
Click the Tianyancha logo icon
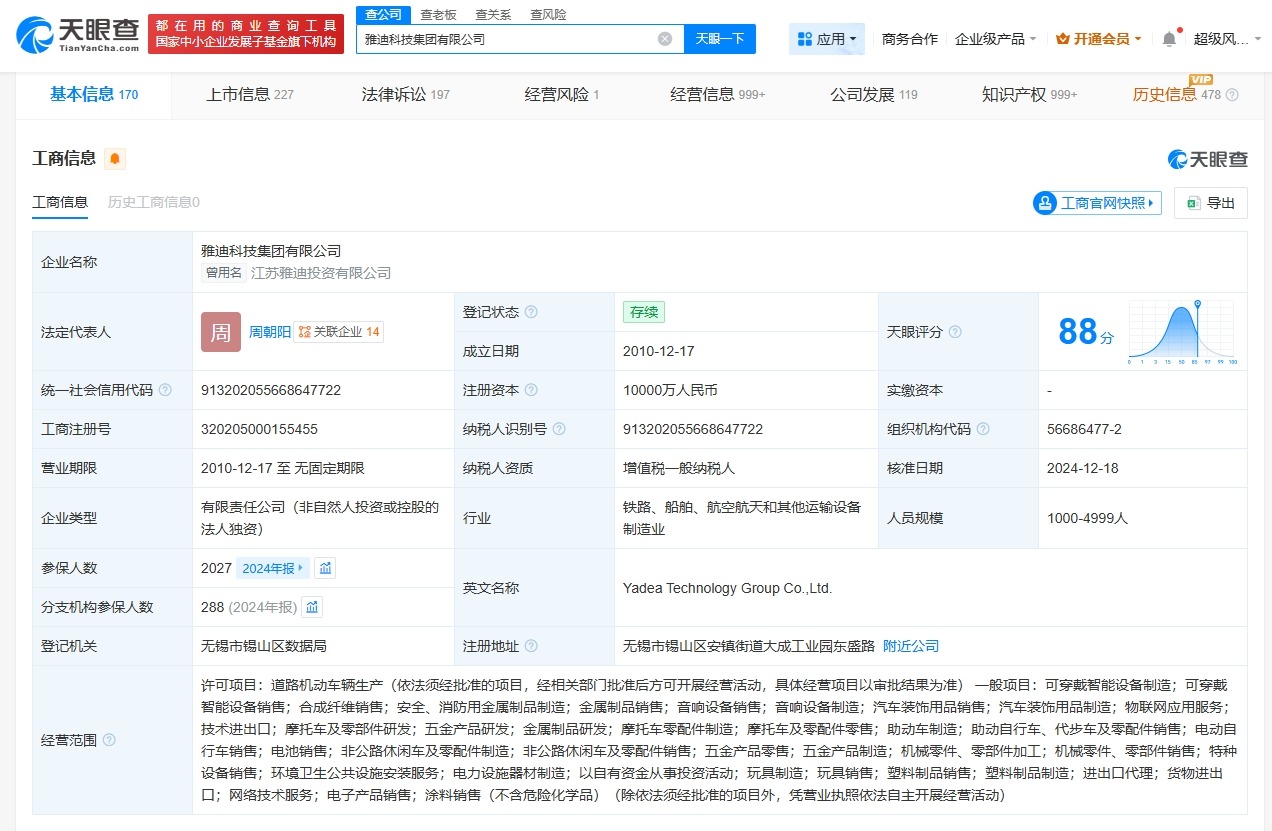pyautogui.click(x=35, y=32)
